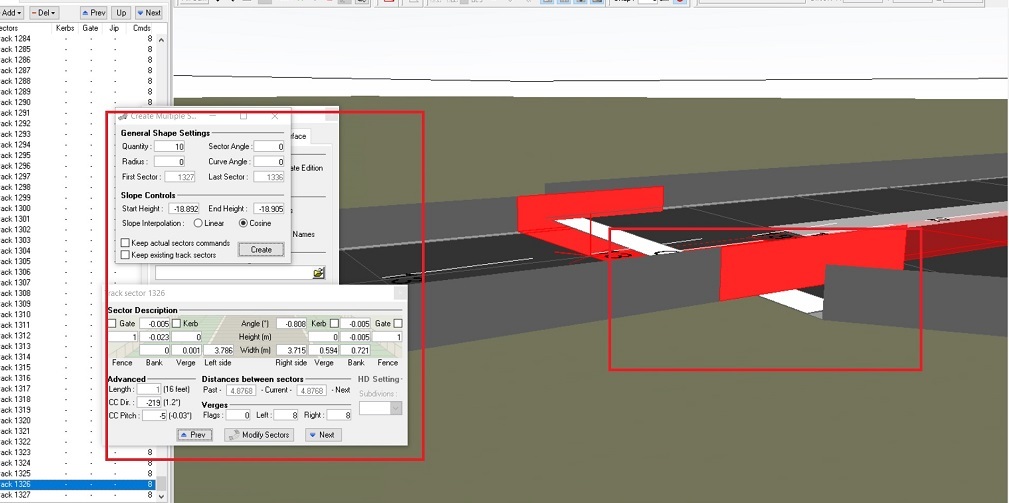The image size is (1009, 503).
Task: Click the CC Pitch input field
Action: (154, 416)
